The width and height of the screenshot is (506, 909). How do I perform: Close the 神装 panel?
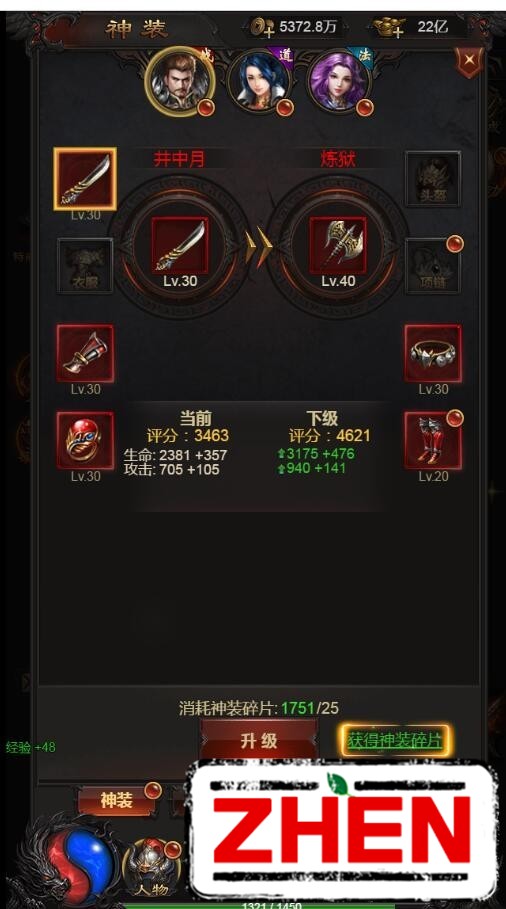470,60
